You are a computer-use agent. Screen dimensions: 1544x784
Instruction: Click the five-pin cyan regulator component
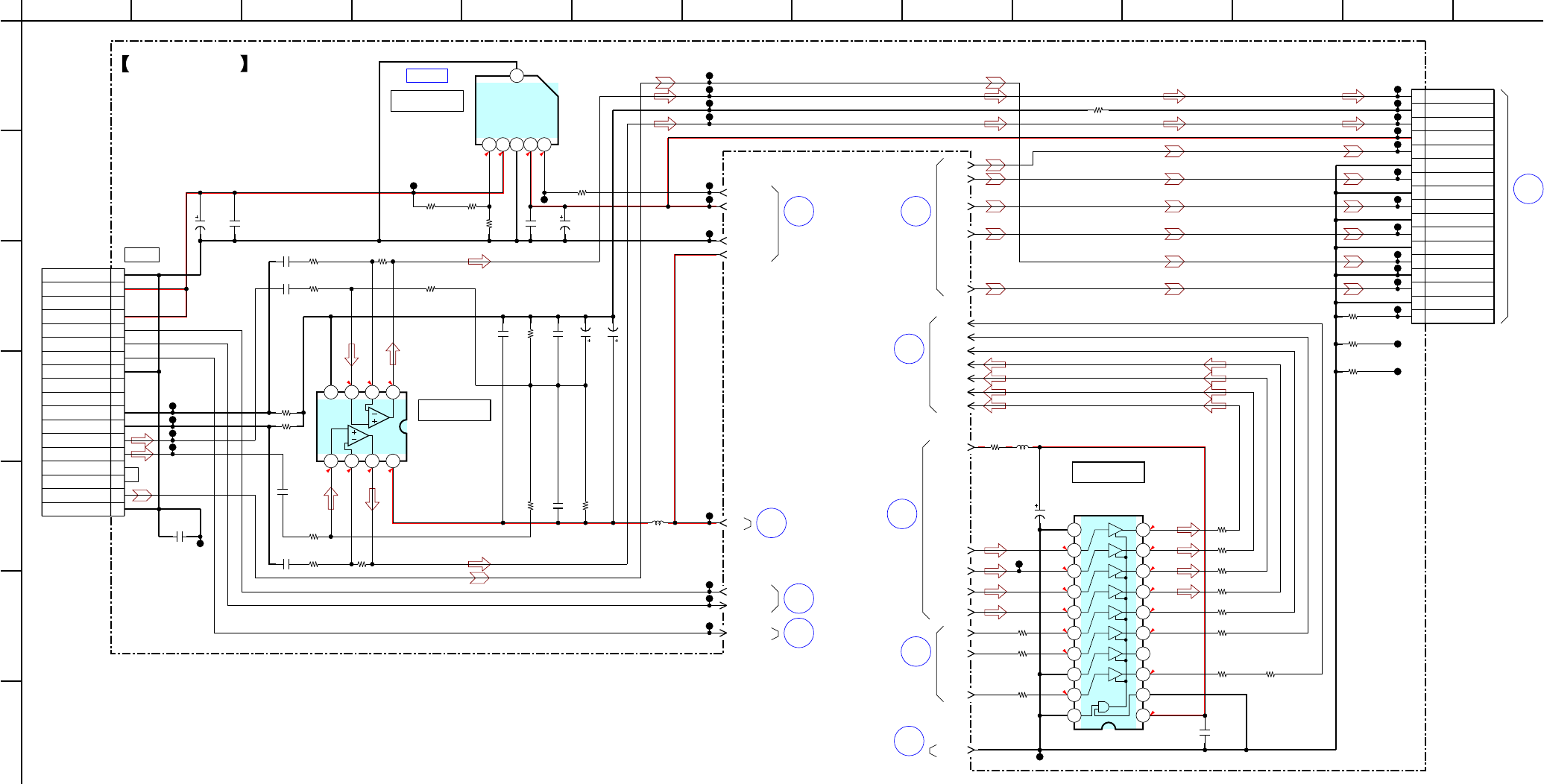point(517,110)
